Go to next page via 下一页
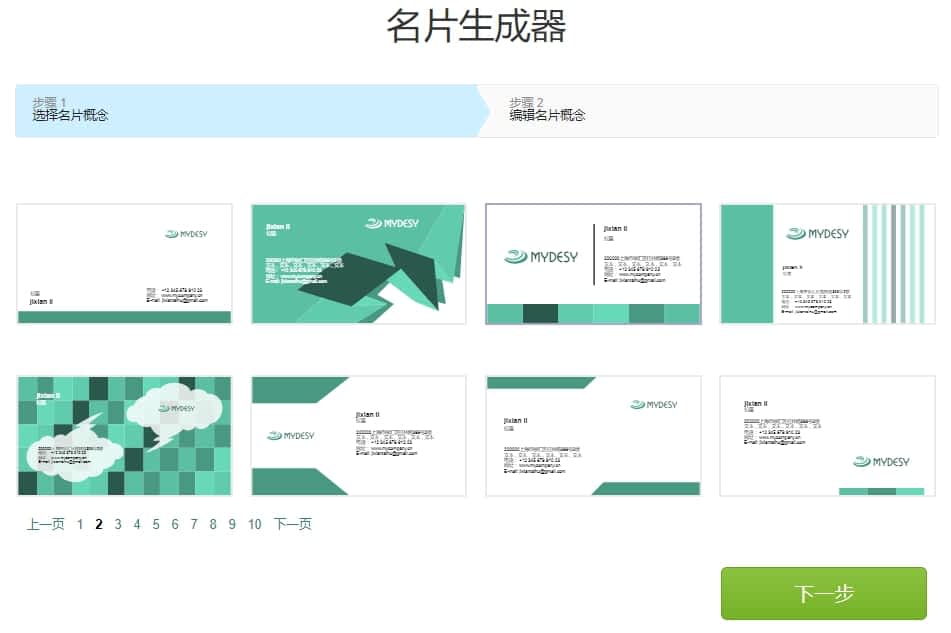The height and width of the screenshot is (633, 951). point(293,524)
